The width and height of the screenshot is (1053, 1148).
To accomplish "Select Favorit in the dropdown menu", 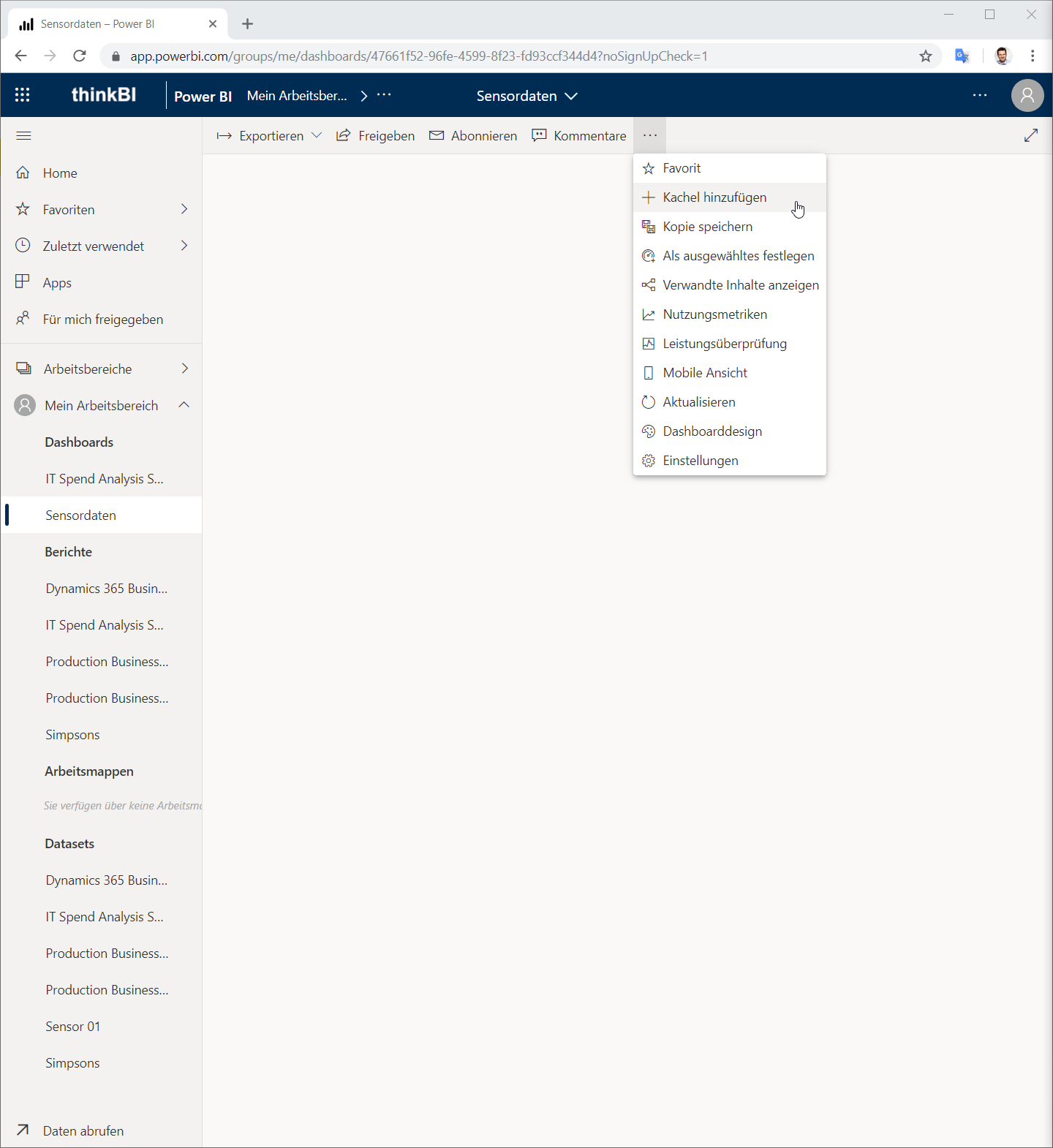I will [730, 168].
